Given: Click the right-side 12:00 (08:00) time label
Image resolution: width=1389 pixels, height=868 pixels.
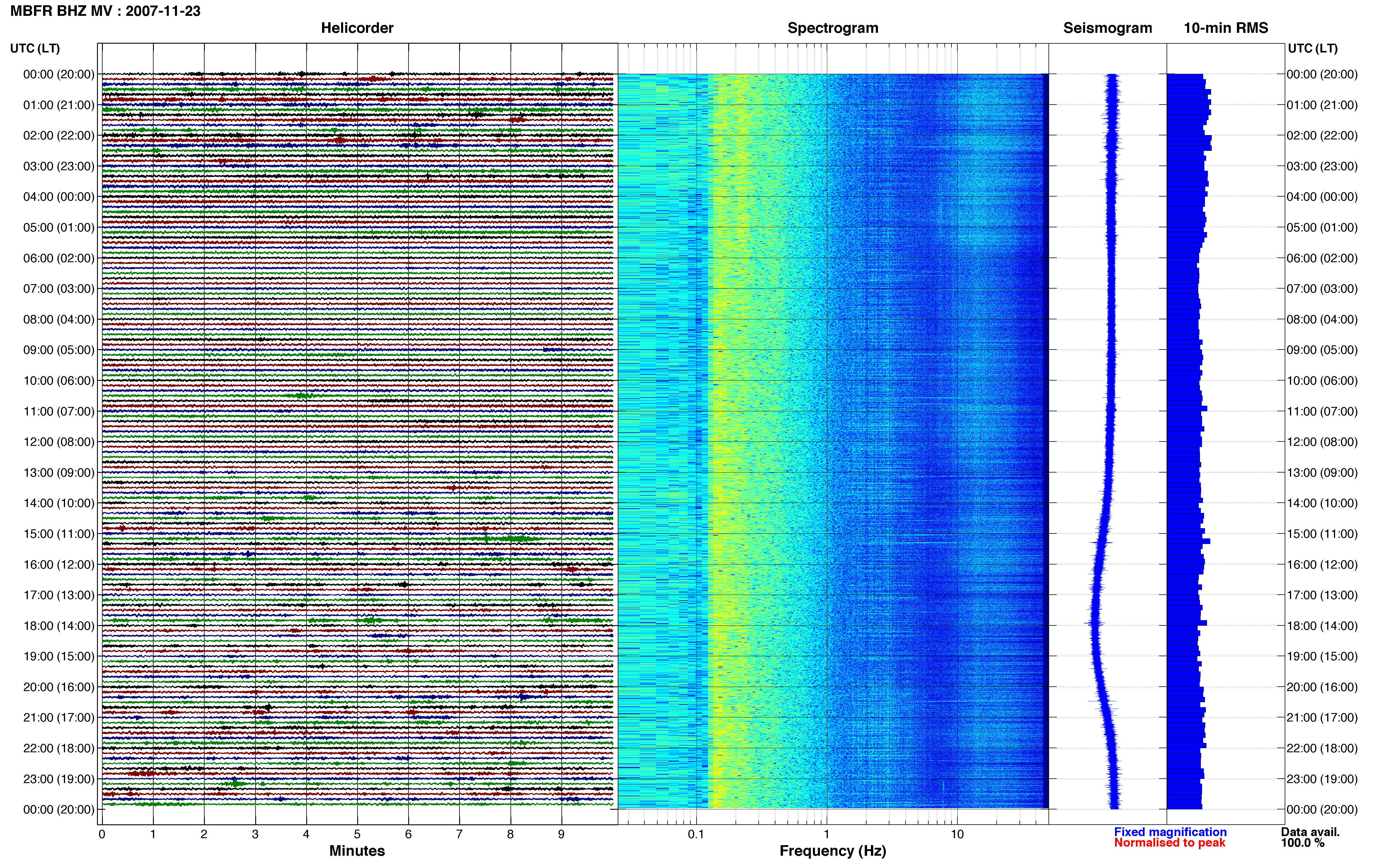Looking at the screenshot, I should (x=1322, y=442).
